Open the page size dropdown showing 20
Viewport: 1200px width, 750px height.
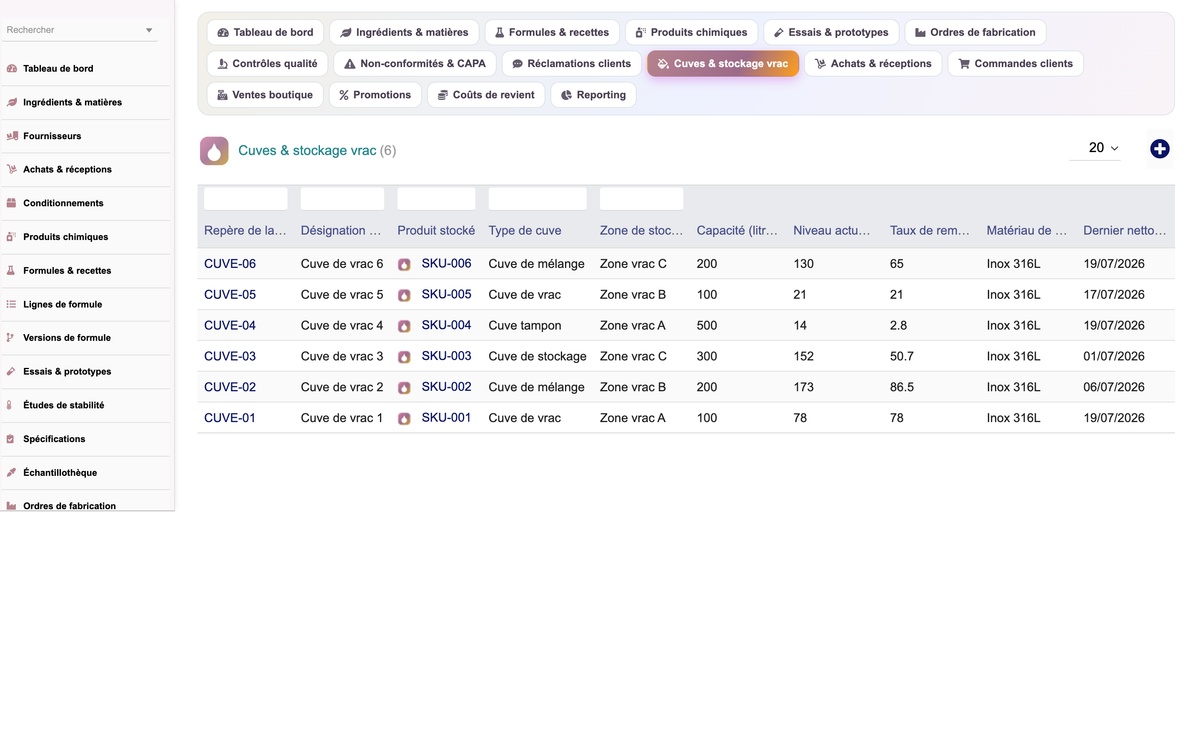(1095, 148)
